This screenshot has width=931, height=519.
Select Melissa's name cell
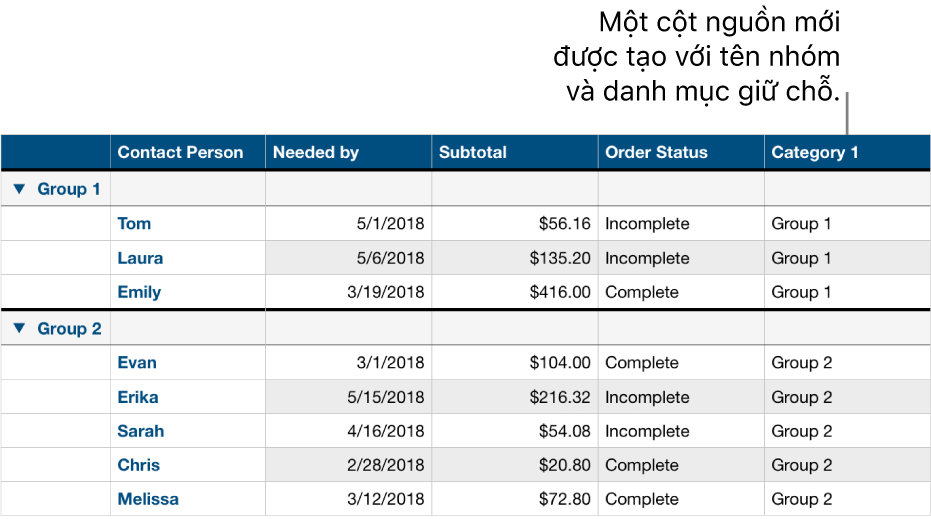coord(148,499)
